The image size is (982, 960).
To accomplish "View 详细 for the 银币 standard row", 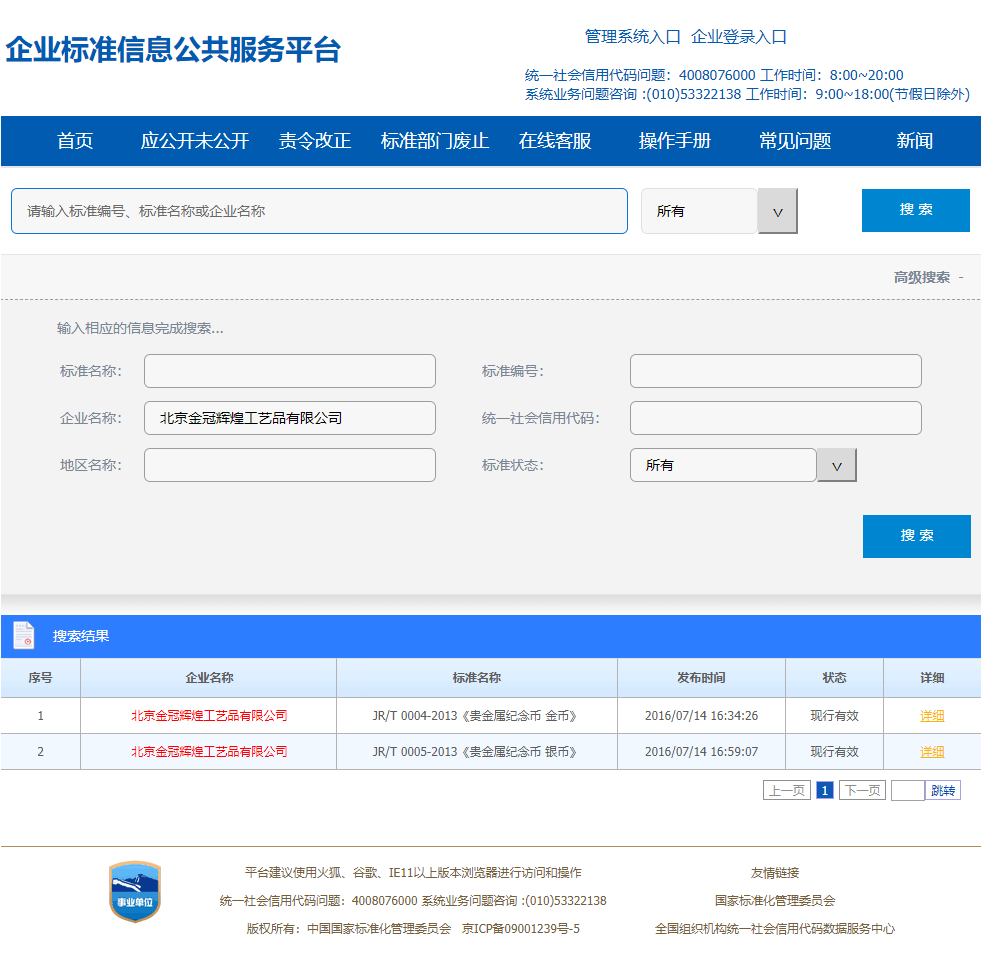I will (932, 752).
